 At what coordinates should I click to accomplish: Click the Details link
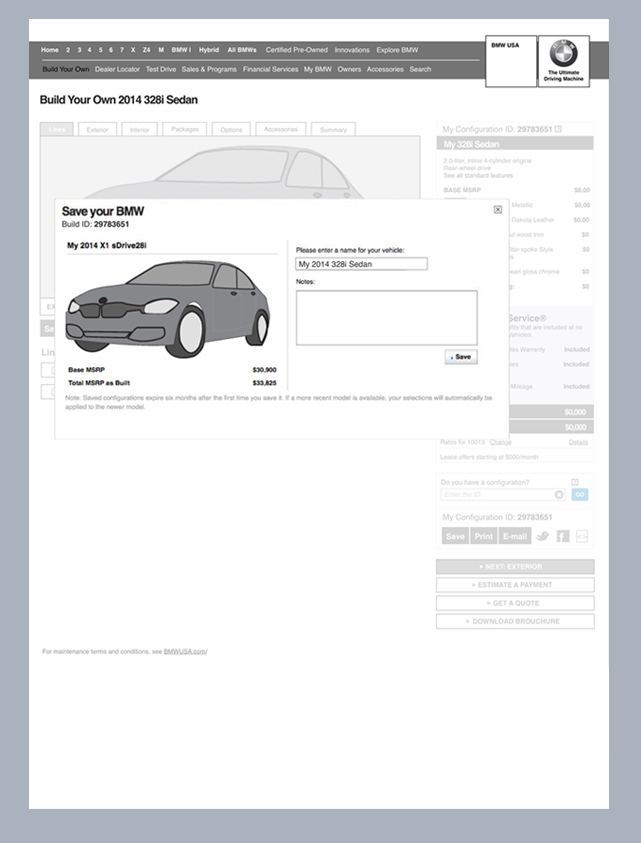pos(578,442)
